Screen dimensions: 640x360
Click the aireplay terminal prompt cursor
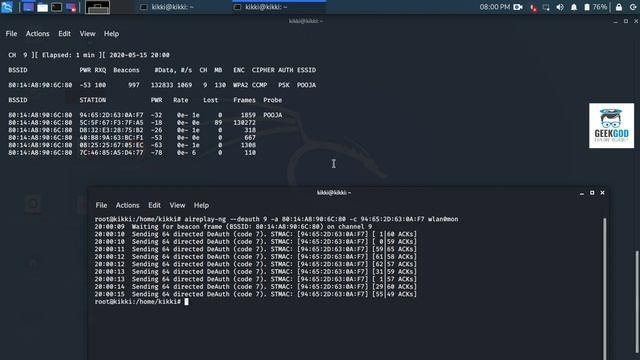[x=187, y=302]
